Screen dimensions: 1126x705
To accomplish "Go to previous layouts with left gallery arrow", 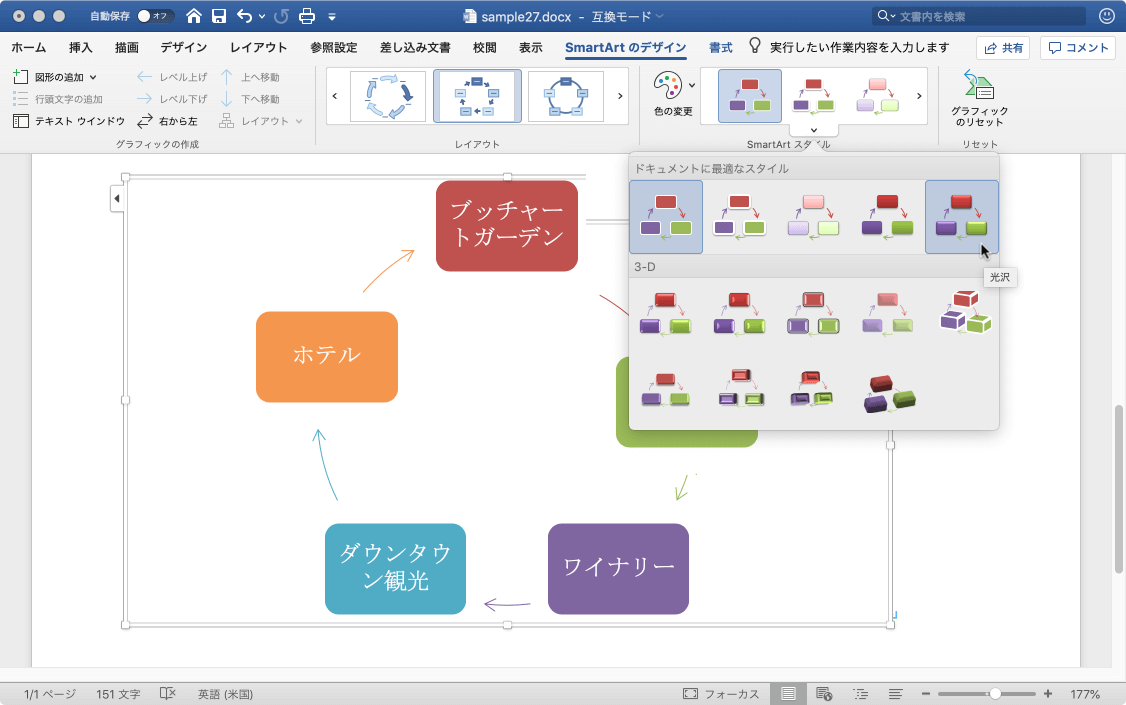I will [x=335, y=95].
